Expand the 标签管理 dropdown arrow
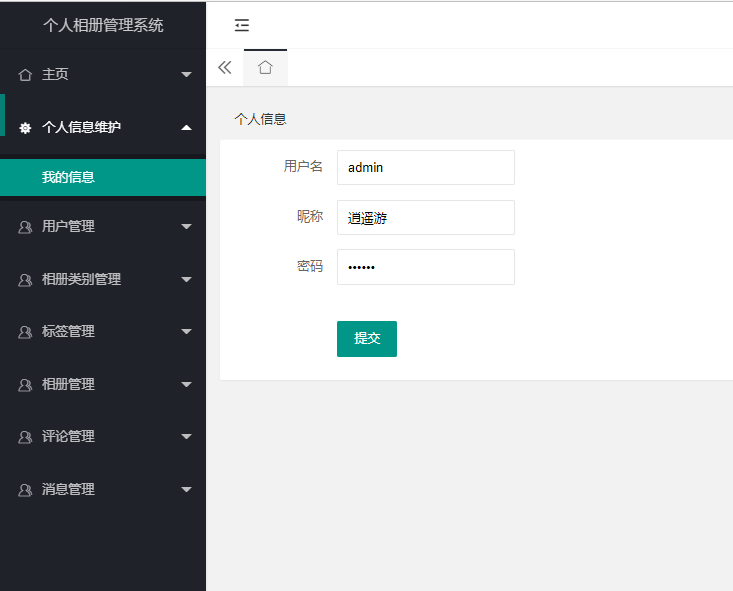733x591 pixels. 187,332
